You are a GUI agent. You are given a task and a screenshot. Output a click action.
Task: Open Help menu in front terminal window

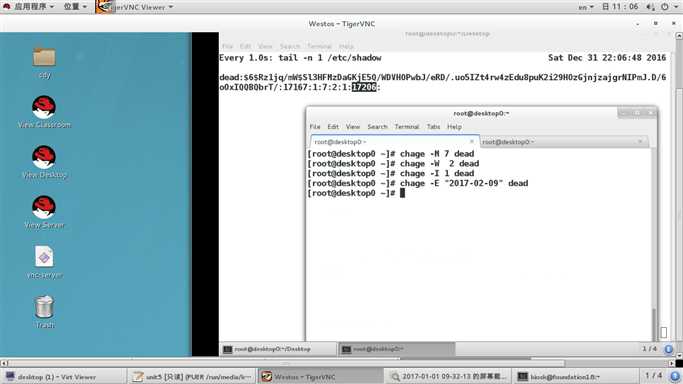[x=454, y=127]
